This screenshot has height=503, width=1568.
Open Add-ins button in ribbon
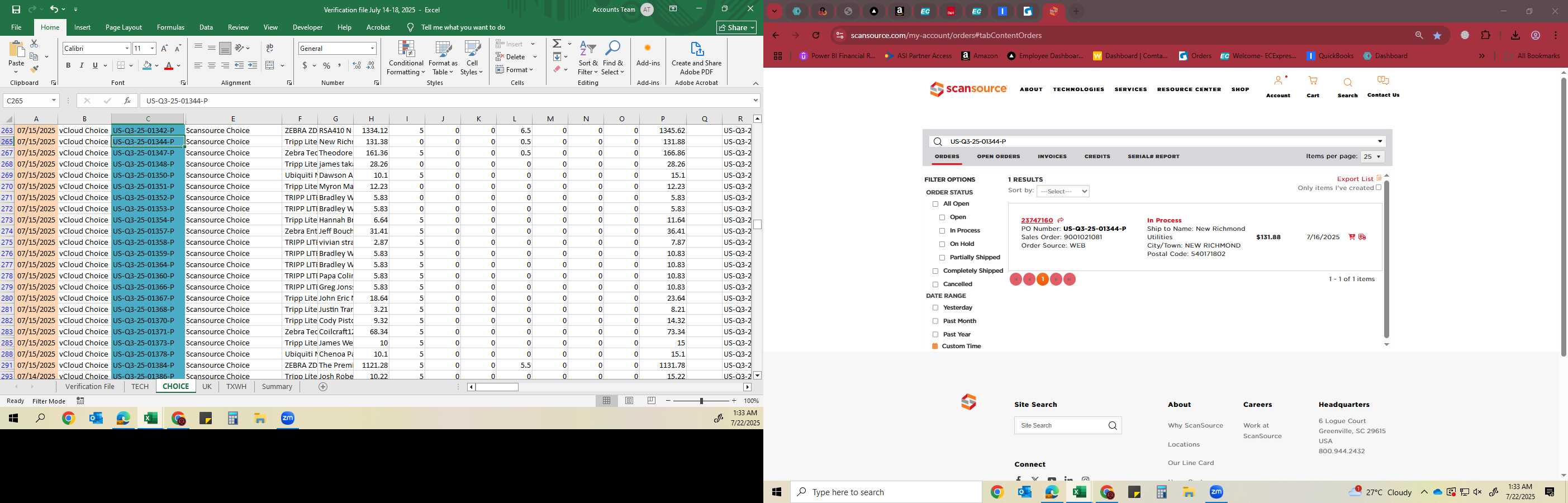(648, 55)
